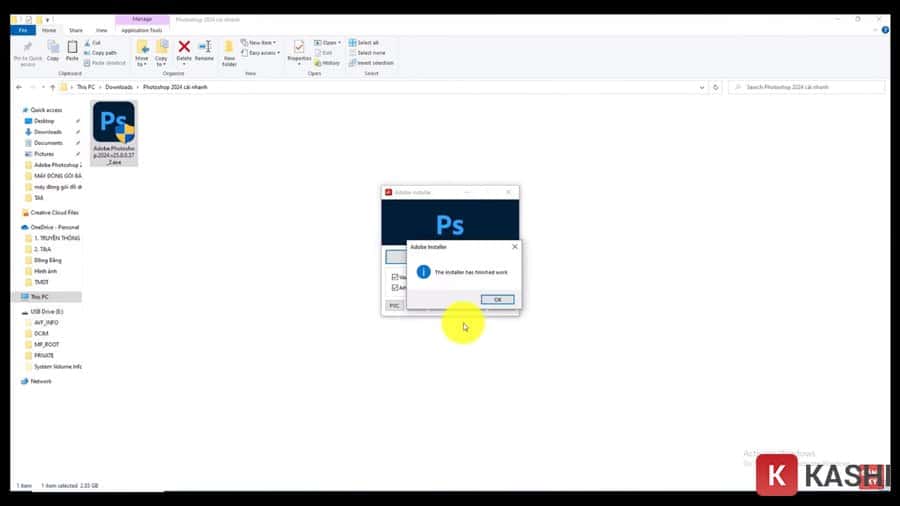Open the recent locations dropdown arrow
Viewport: 900px width, 506px height.
[43, 87]
